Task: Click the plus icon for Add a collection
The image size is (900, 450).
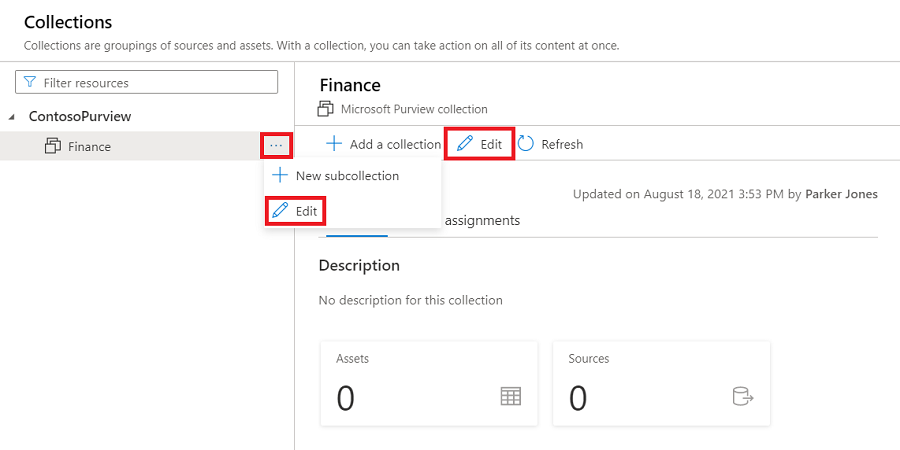Action: pyautogui.click(x=334, y=144)
